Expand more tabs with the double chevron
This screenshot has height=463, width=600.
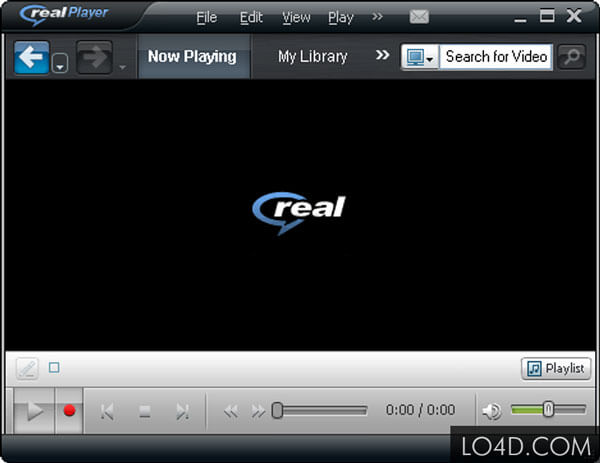click(x=382, y=55)
